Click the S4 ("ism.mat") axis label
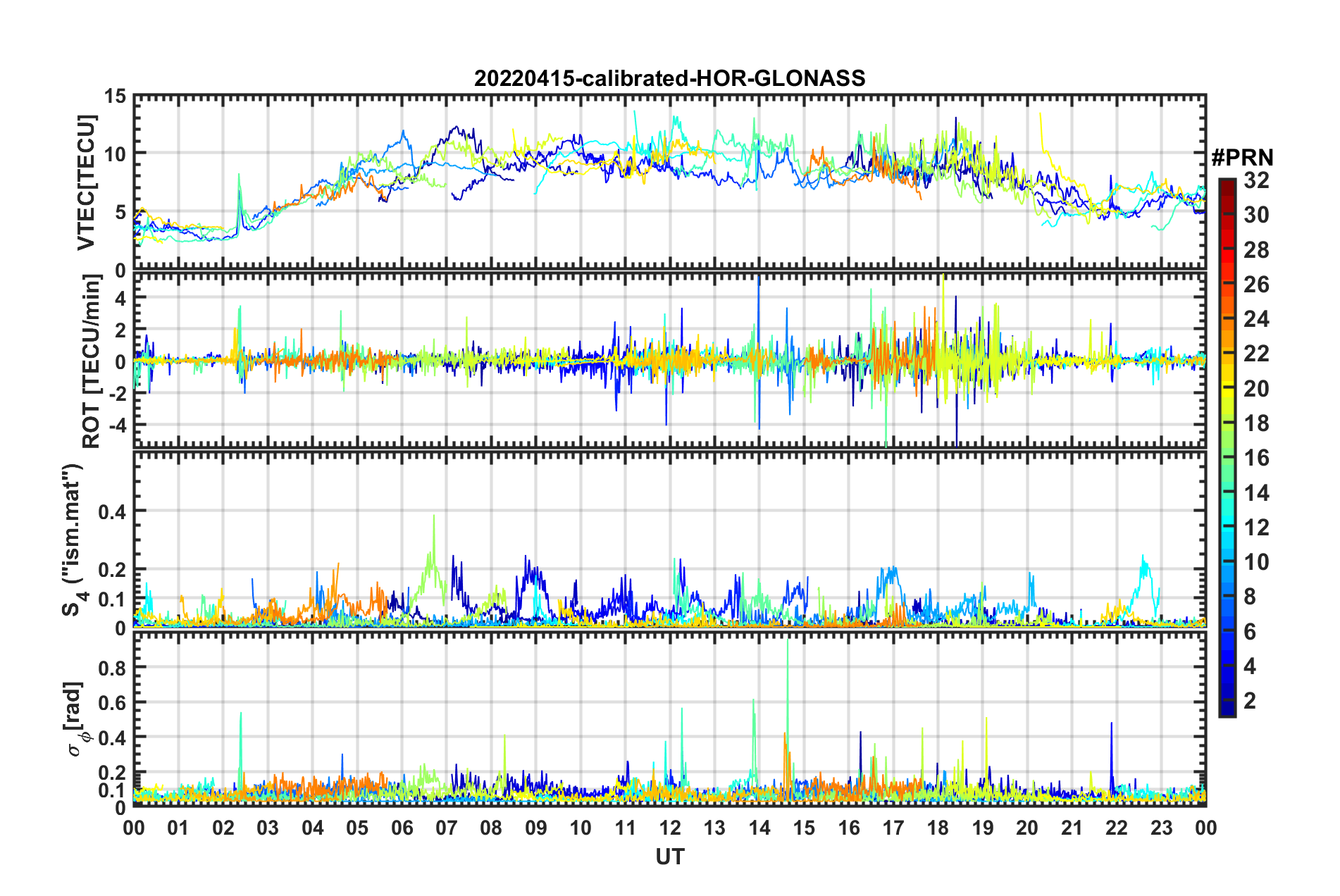This screenshot has width=1340, height=896. click(75, 540)
